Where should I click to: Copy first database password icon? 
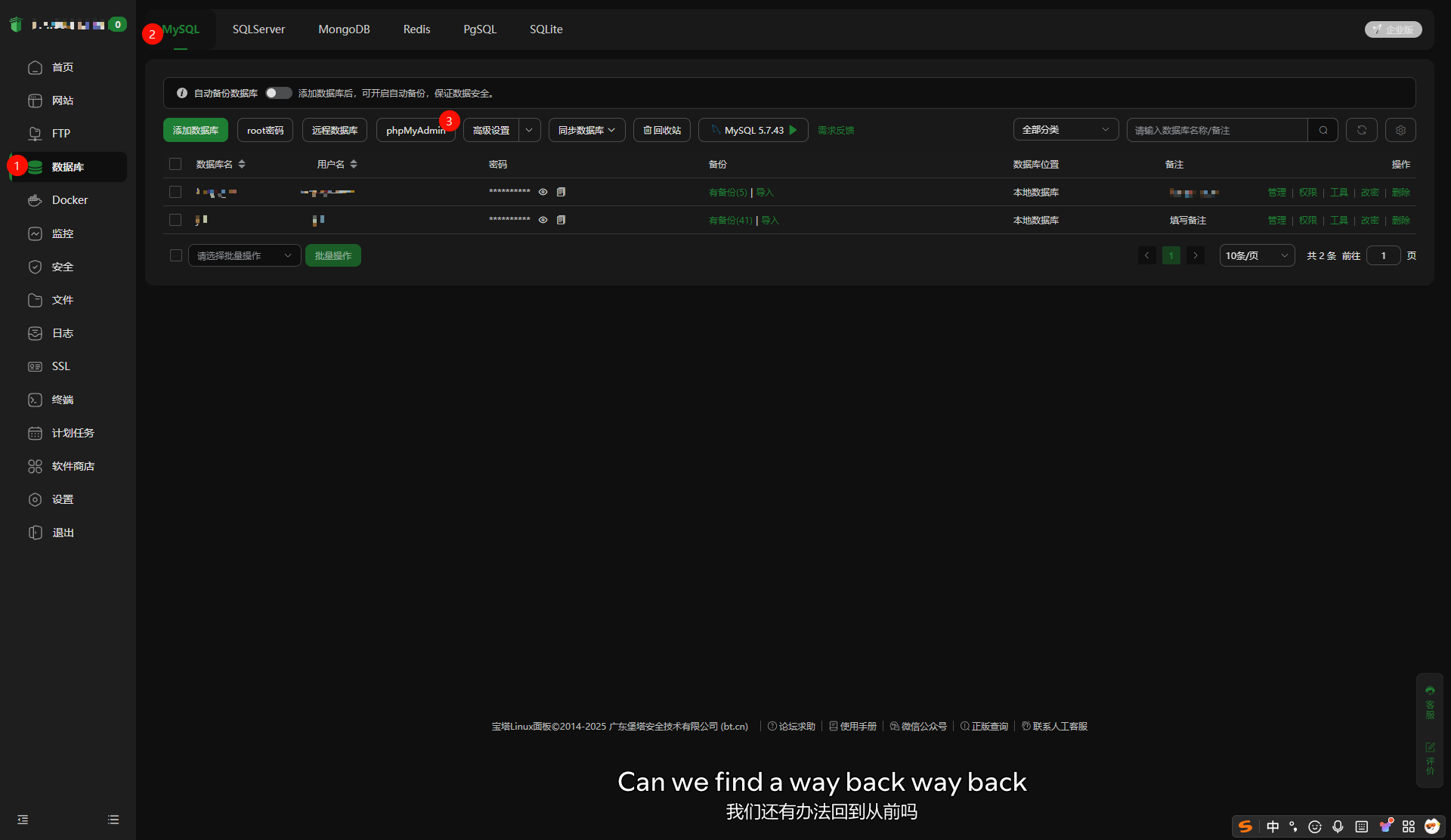click(x=561, y=192)
